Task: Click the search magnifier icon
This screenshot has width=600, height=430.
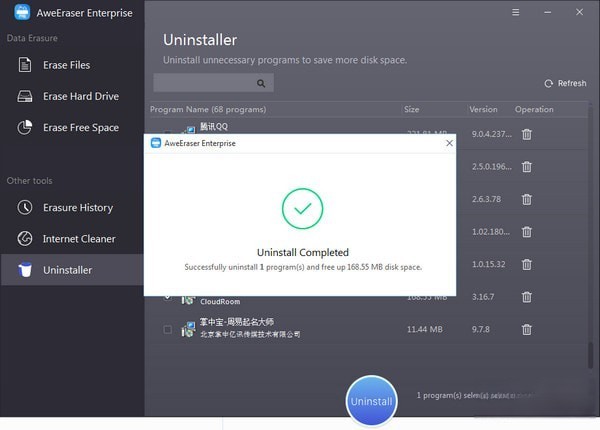Action: 261,83
